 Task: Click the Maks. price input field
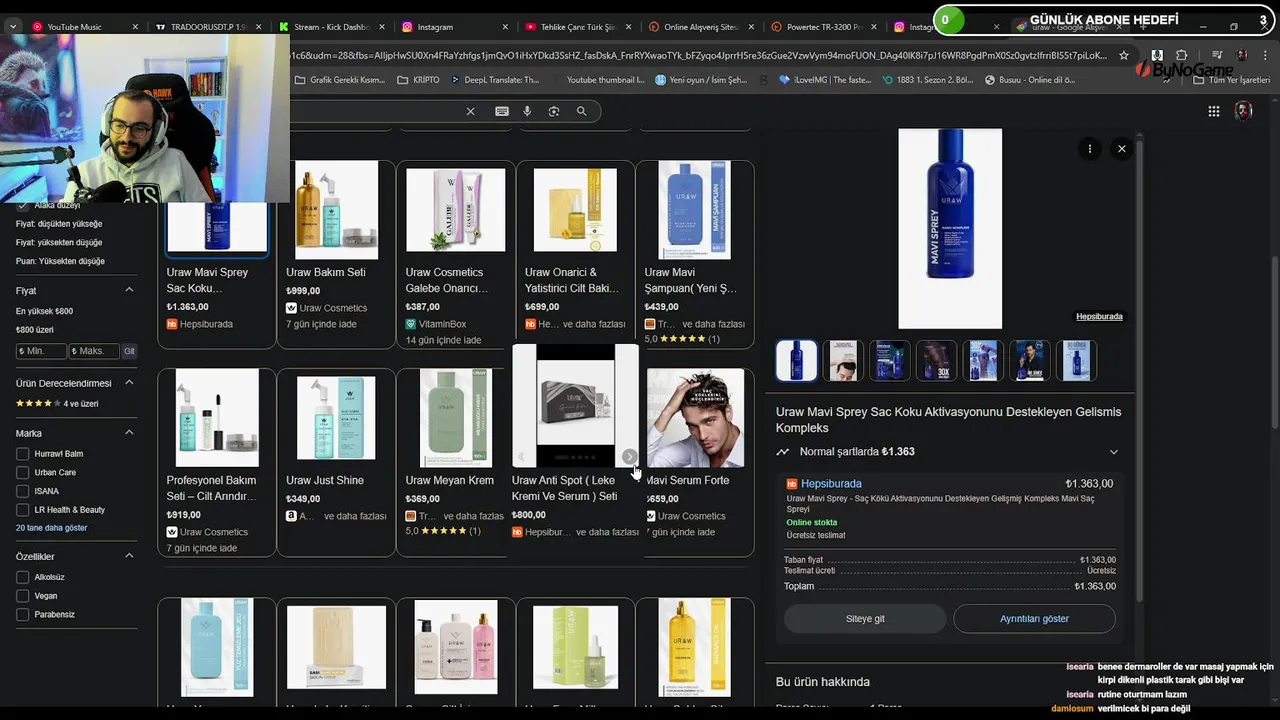(x=94, y=351)
